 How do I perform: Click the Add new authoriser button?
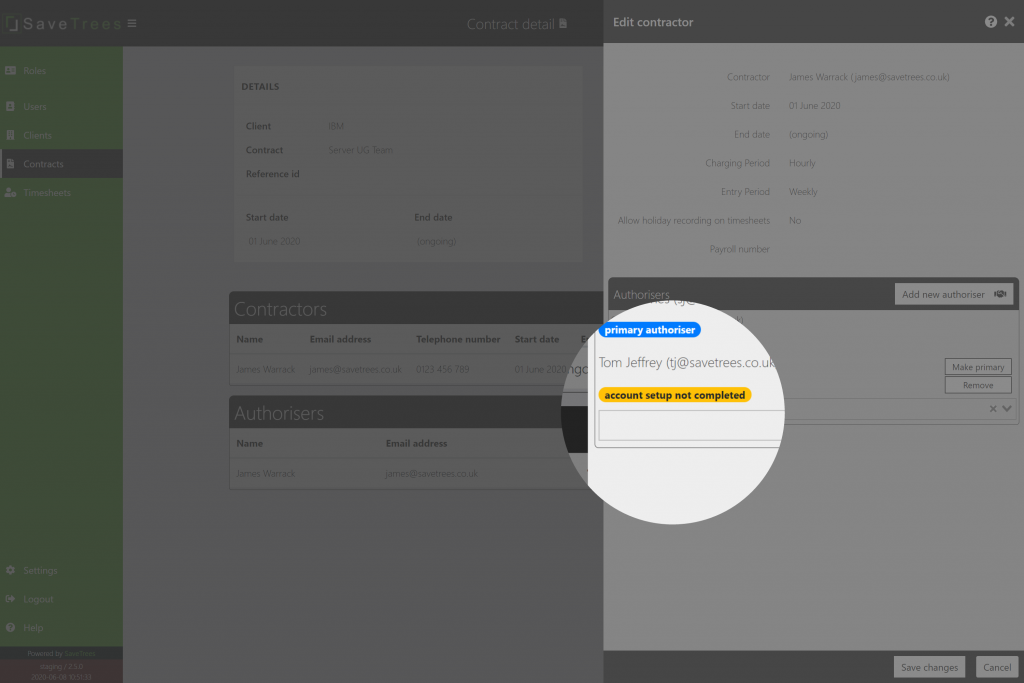pyautogui.click(x=952, y=293)
